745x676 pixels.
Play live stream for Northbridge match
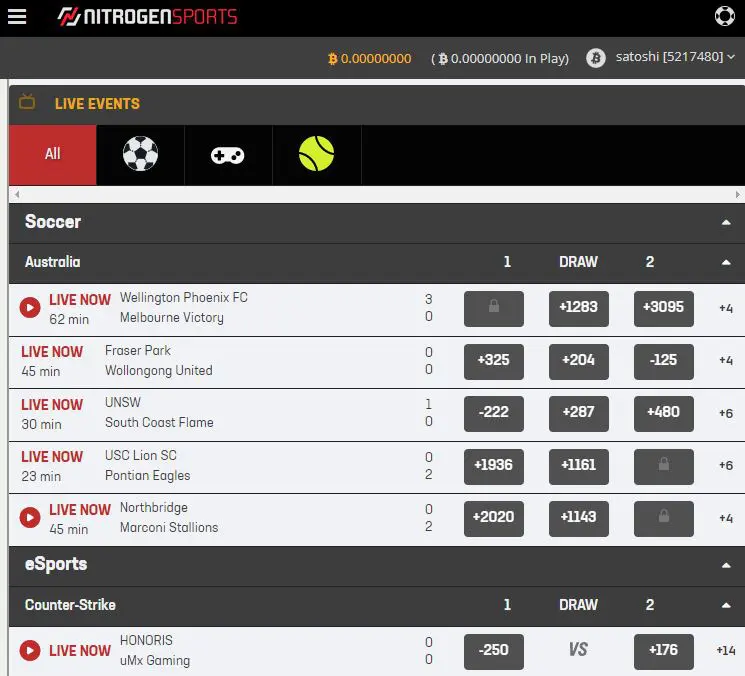click(x=30, y=518)
